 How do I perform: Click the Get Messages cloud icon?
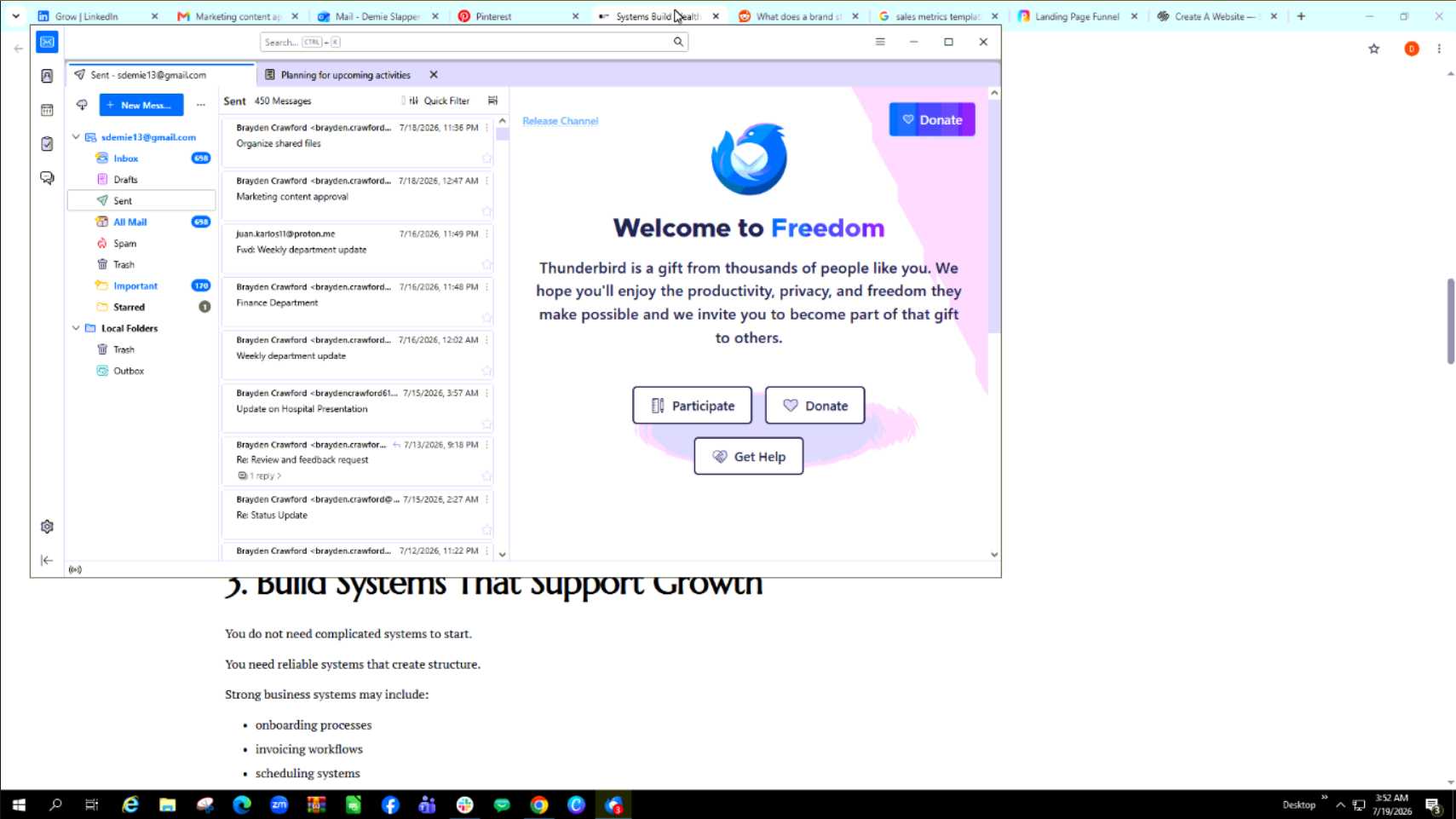click(x=82, y=105)
